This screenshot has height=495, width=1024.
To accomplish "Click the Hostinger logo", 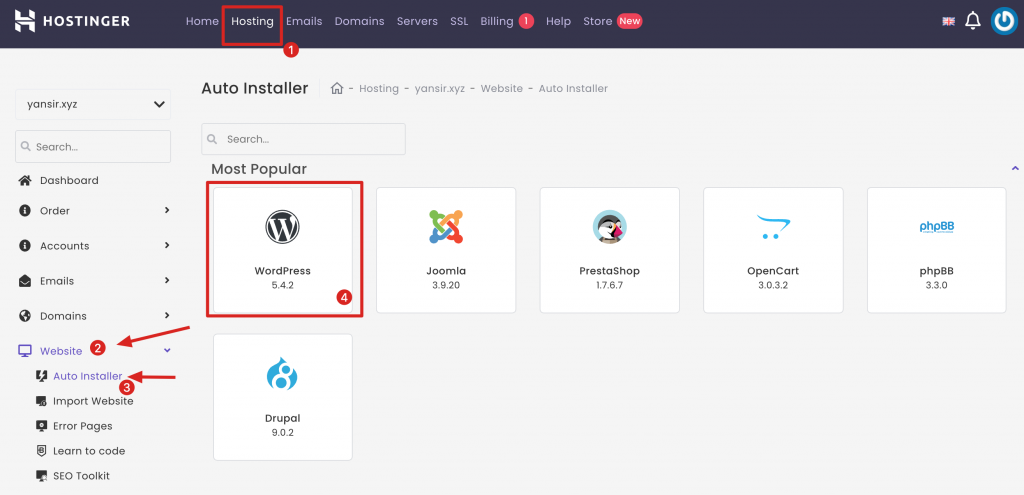I will (72, 21).
